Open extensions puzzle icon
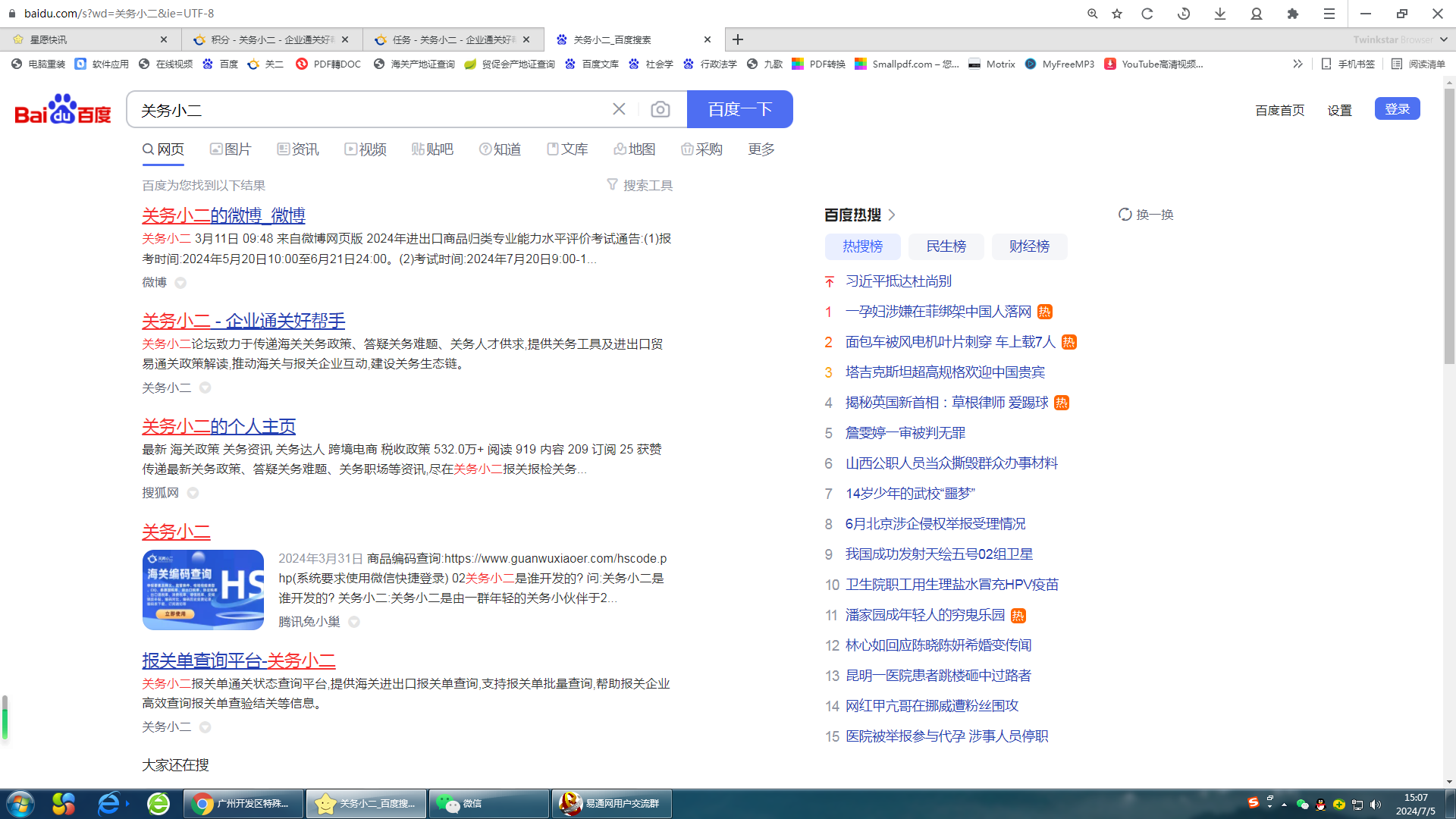This screenshot has height=819, width=1456. point(1293,14)
